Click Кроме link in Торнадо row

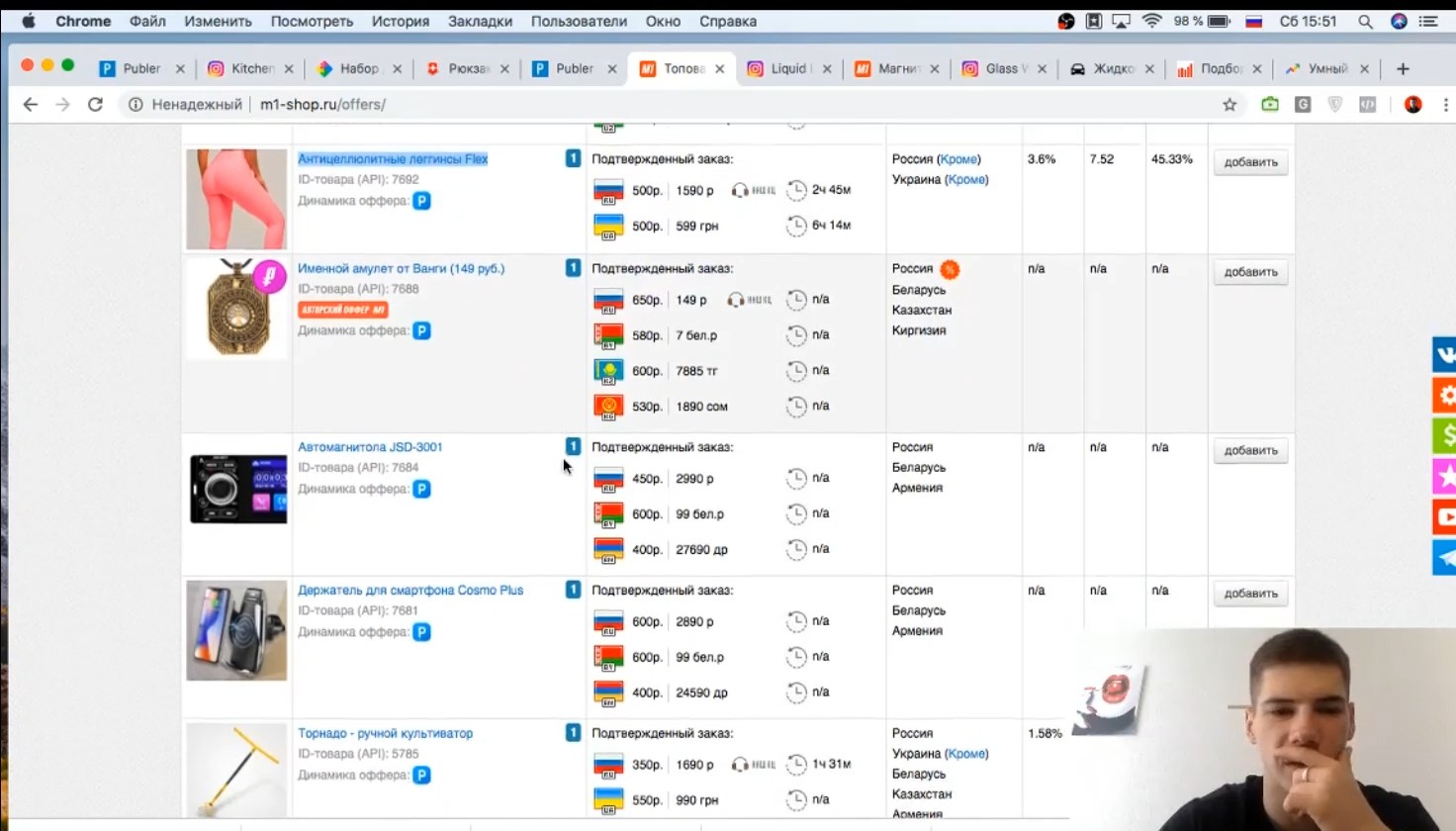point(966,754)
